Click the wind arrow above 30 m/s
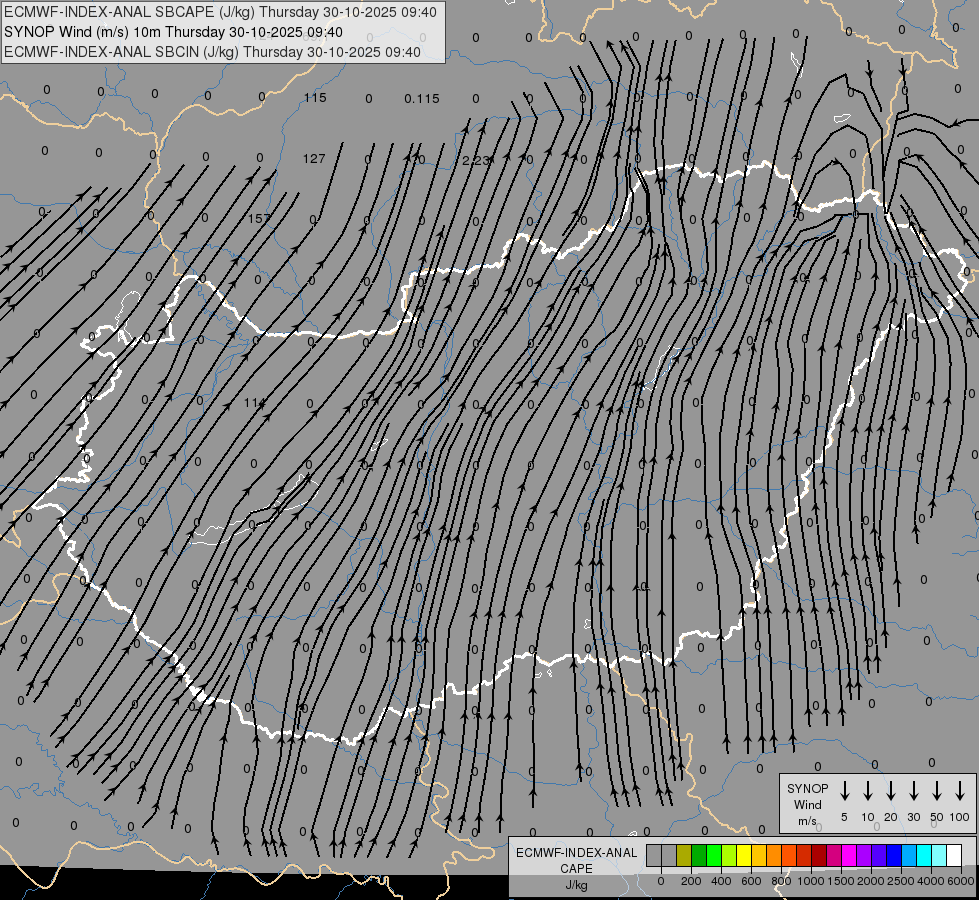Screen dimensions: 979x900 coord(913,791)
